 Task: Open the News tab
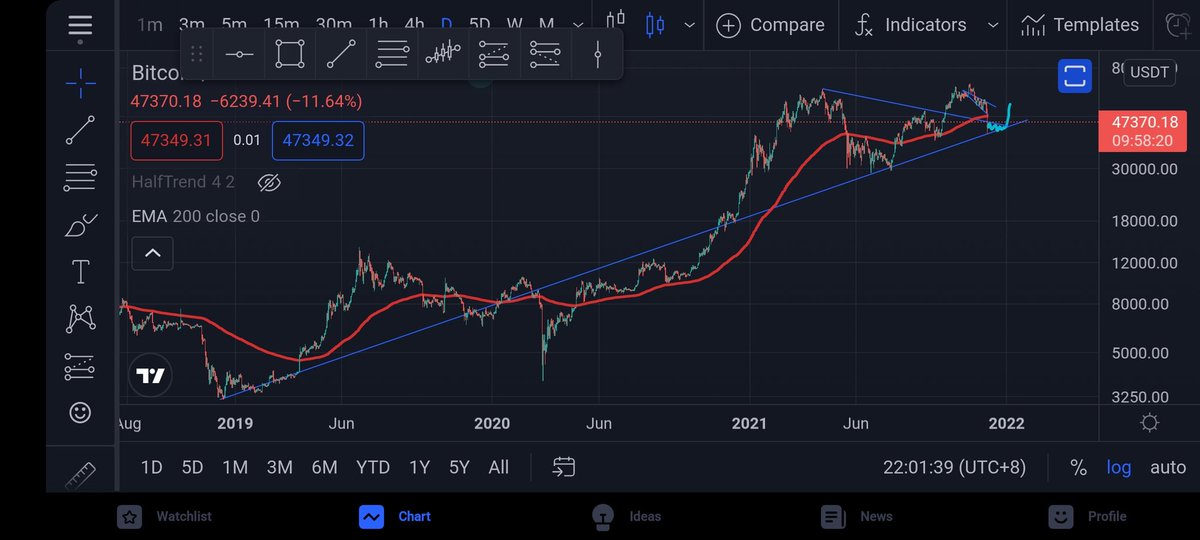coord(856,516)
